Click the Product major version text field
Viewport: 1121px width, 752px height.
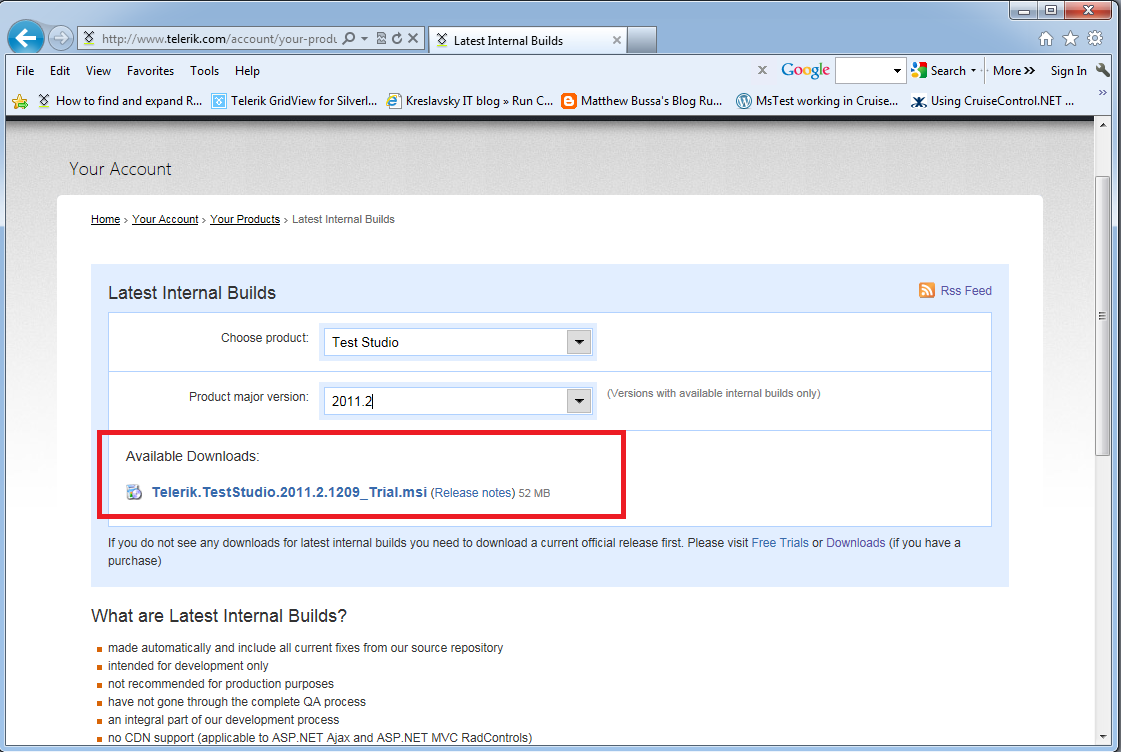(446, 401)
